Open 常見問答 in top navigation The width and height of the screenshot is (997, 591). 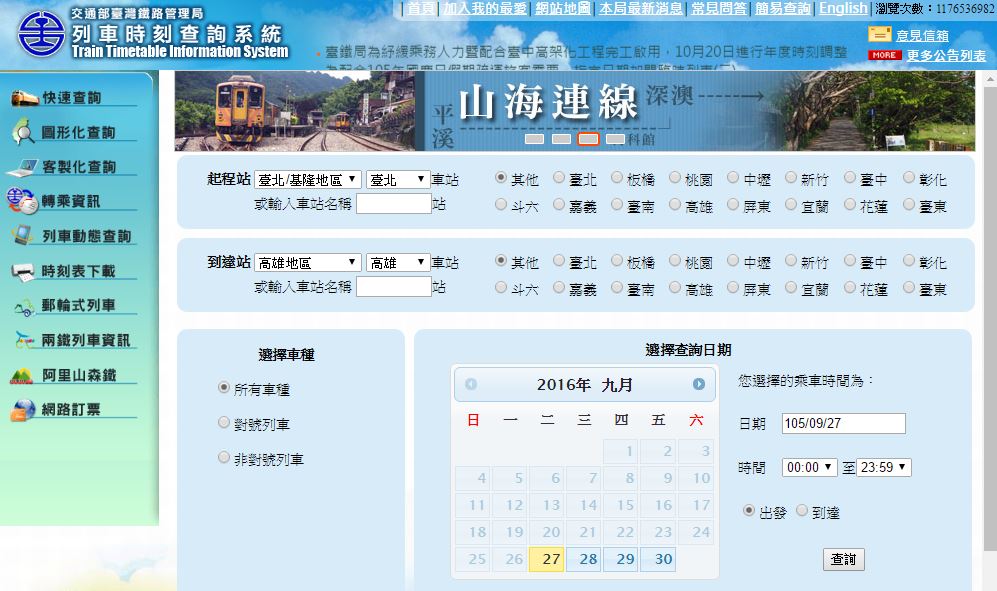click(x=719, y=9)
